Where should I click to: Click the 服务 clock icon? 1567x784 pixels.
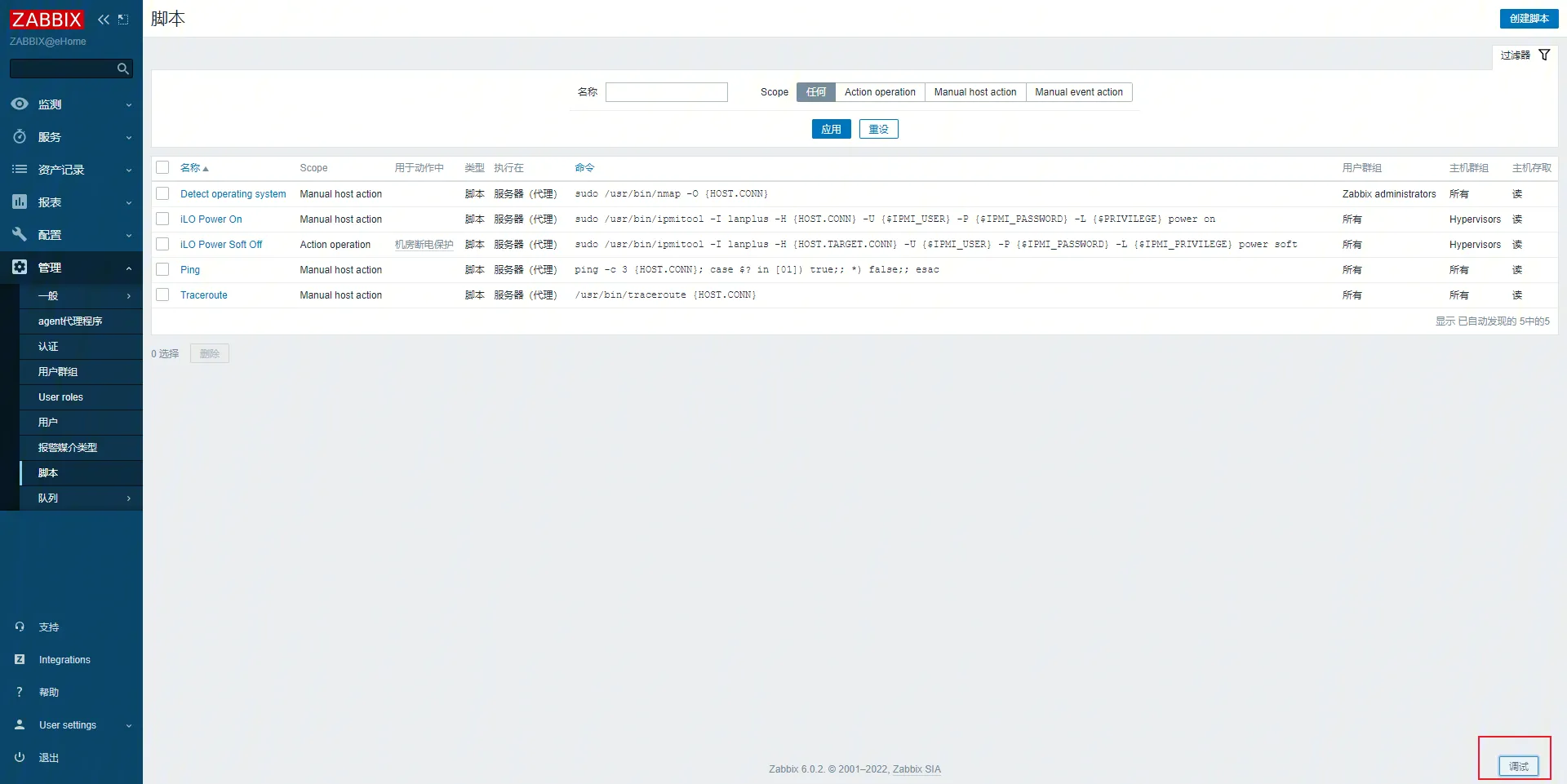point(20,137)
